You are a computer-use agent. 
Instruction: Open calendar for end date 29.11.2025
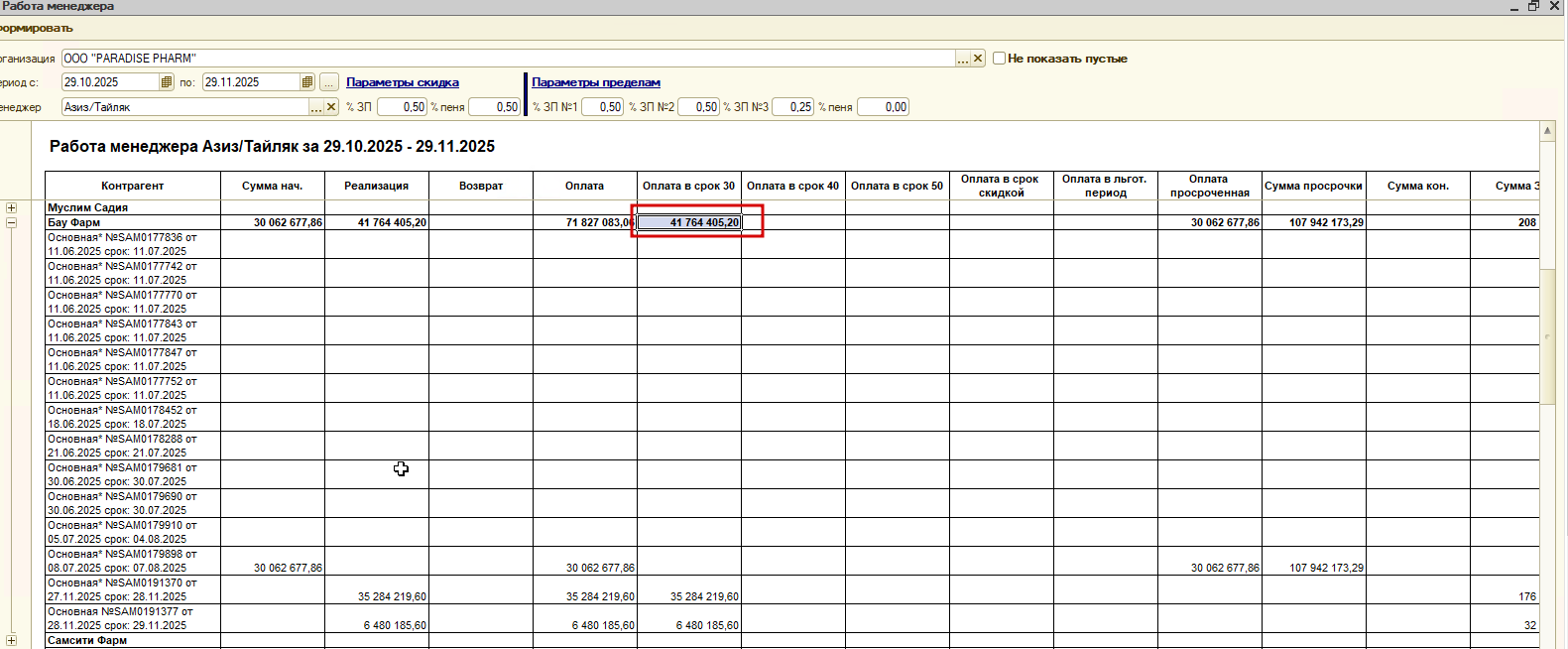click(x=307, y=82)
